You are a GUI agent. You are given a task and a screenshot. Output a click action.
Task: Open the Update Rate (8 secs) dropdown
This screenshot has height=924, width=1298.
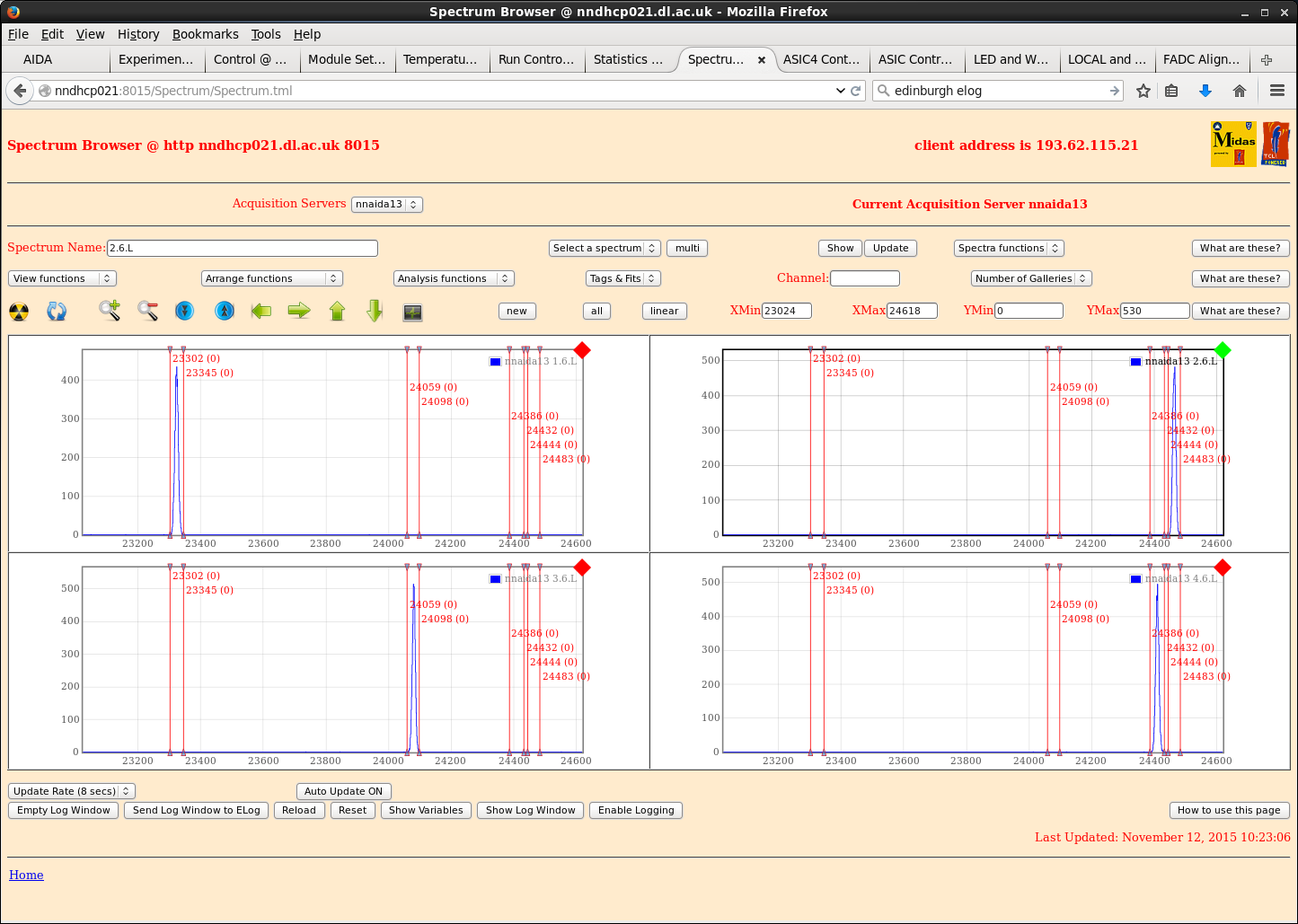tap(72, 791)
